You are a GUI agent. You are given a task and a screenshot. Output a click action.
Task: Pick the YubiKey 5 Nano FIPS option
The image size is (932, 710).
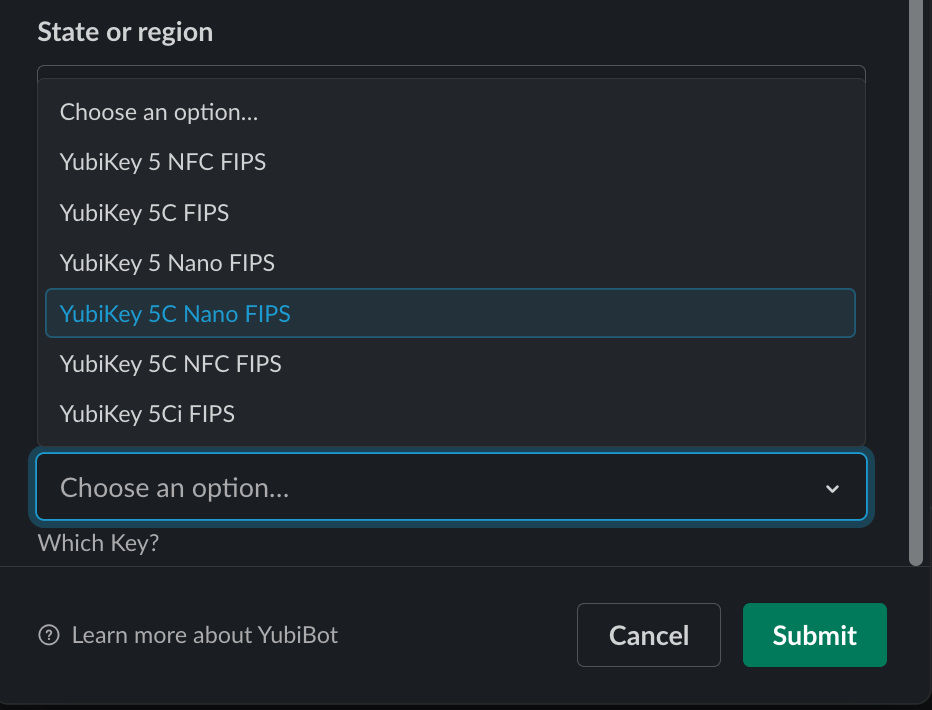pyautogui.click(x=167, y=263)
